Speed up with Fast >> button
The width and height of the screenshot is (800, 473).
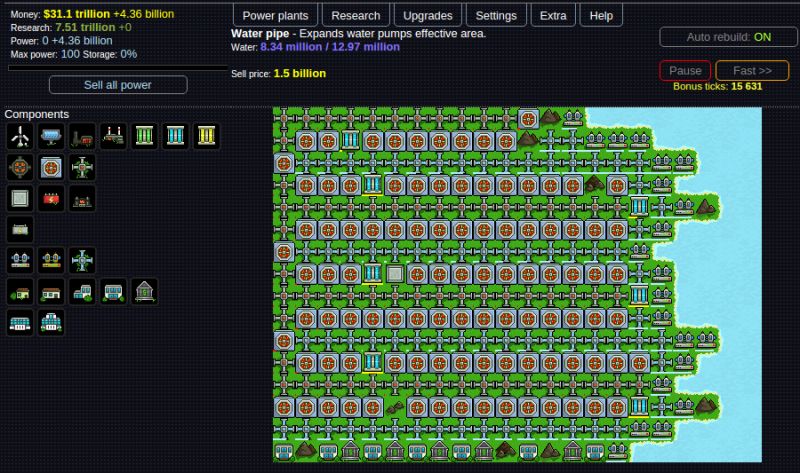click(752, 71)
